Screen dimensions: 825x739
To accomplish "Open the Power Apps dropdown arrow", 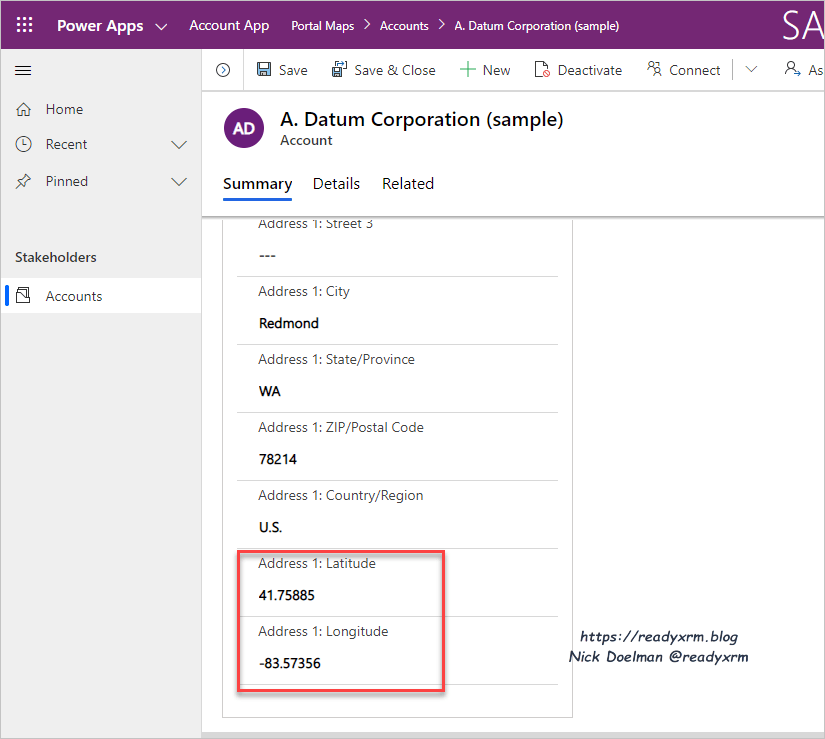I will [x=161, y=27].
